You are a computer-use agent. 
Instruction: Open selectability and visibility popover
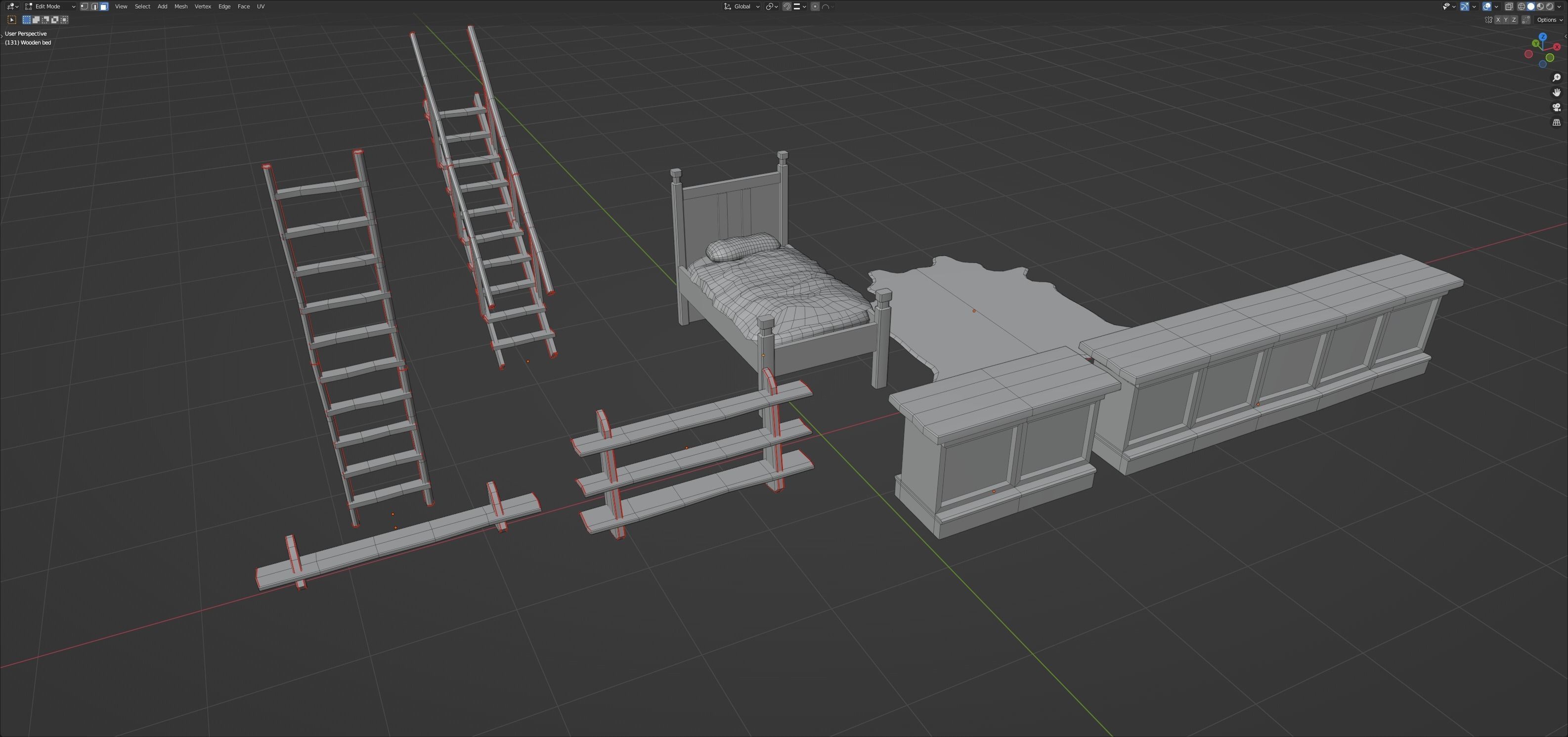coord(1449,7)
